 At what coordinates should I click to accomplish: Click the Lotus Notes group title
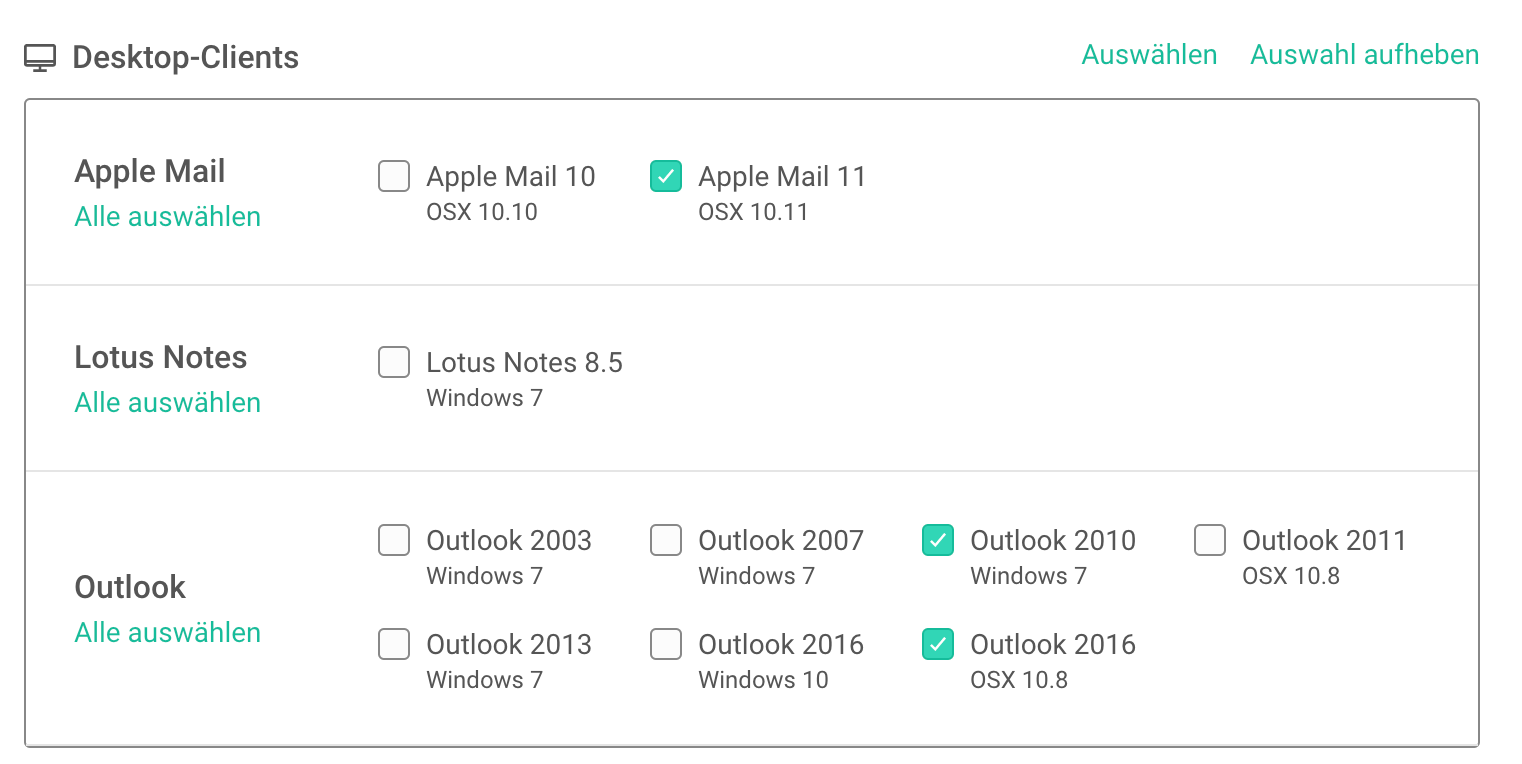point(161,357)
